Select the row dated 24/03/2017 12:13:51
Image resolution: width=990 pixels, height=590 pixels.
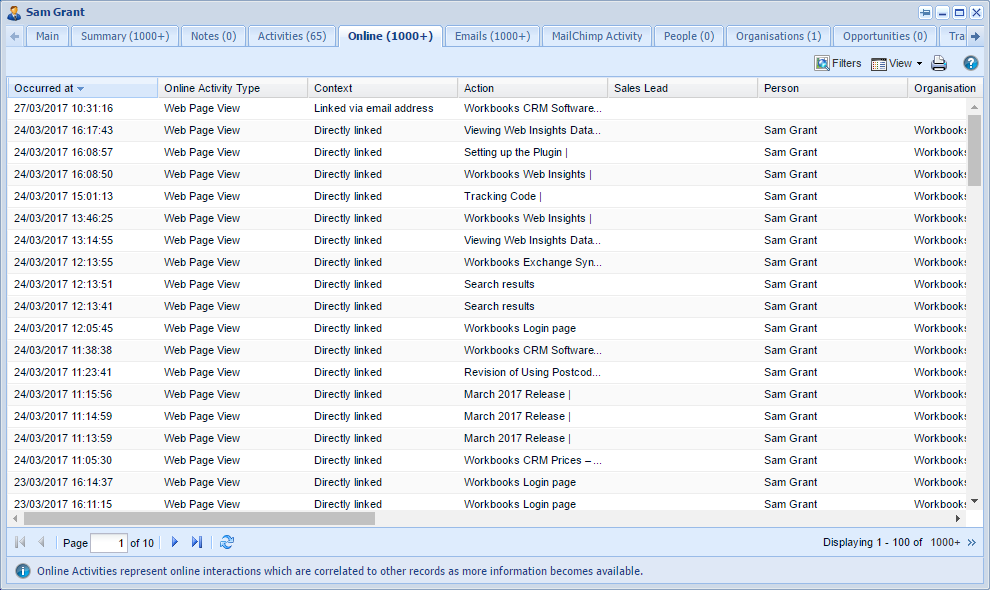tap(487, 284)
